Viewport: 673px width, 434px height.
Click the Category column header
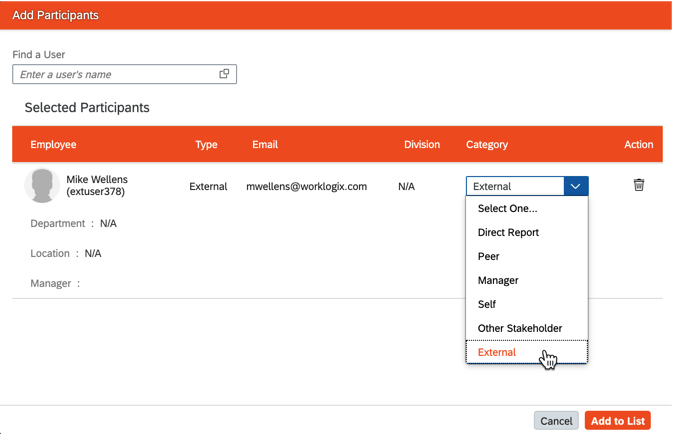[487, 144]
